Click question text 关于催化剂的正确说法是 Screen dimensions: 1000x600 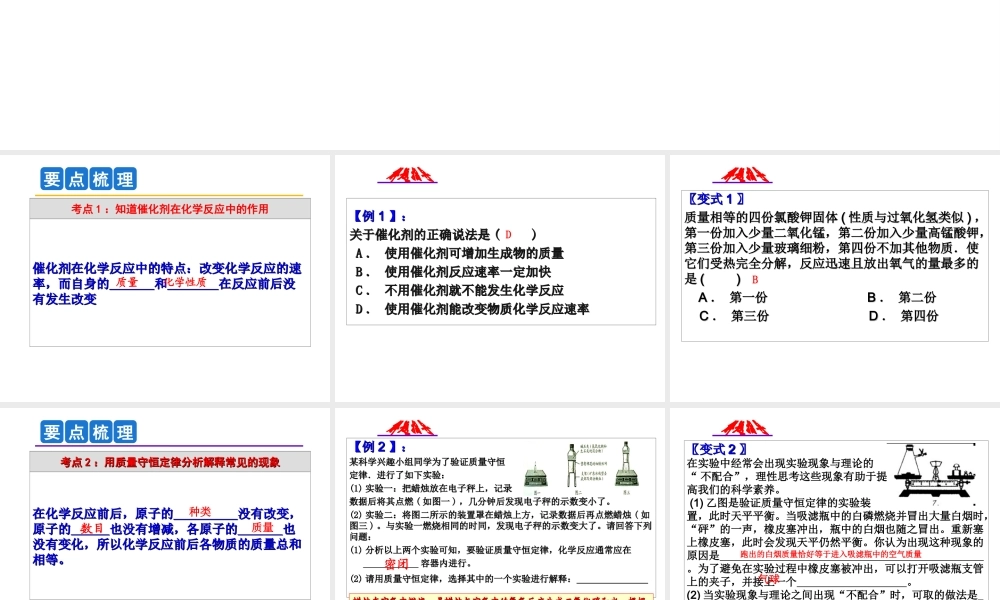420,235
